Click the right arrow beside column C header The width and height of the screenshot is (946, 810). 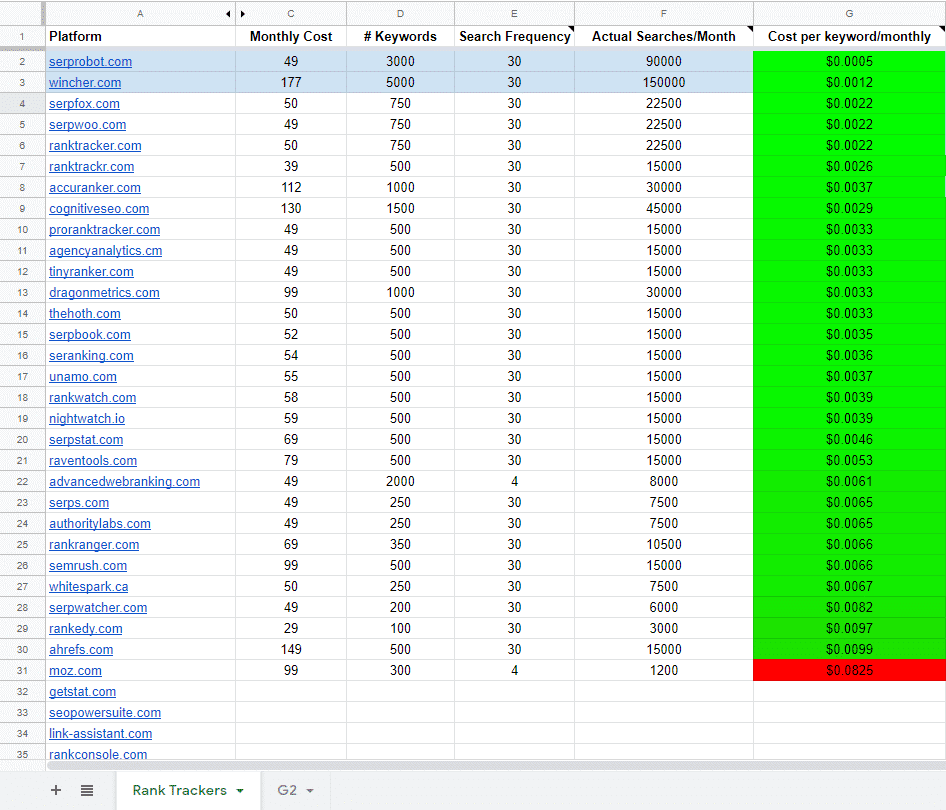pyautogui.click(x=243, y=13)
